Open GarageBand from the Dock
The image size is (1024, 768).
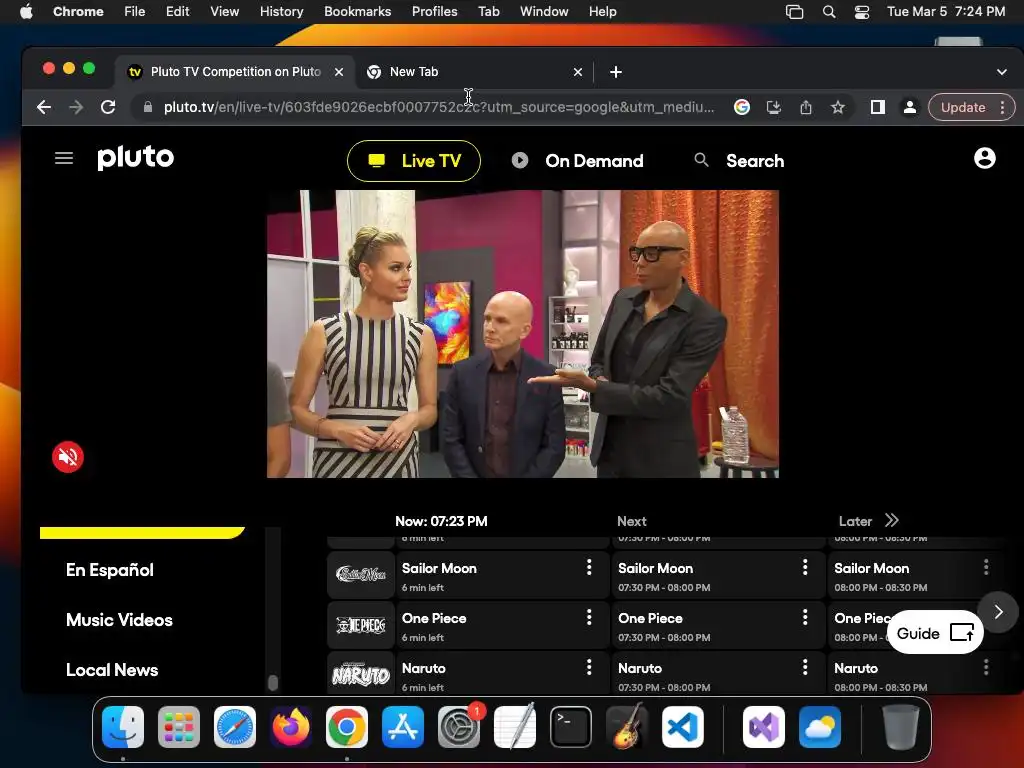pos(627,727)
